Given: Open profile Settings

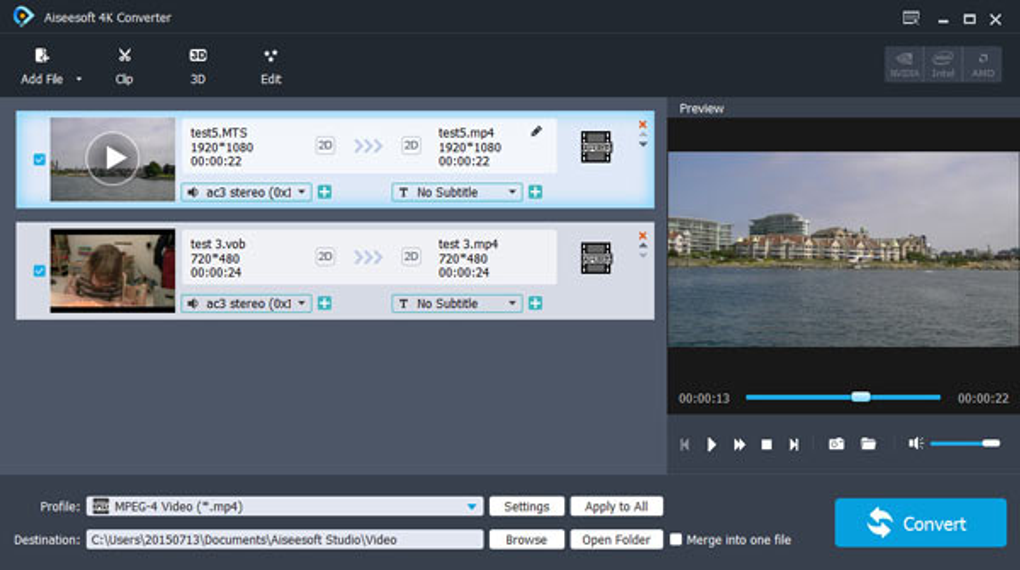Looking at the screenshot, I should [x=526, y=506].
